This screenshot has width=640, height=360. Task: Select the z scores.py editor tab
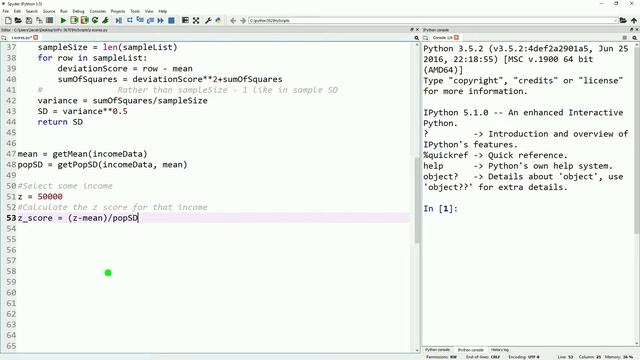coord(21,38)
